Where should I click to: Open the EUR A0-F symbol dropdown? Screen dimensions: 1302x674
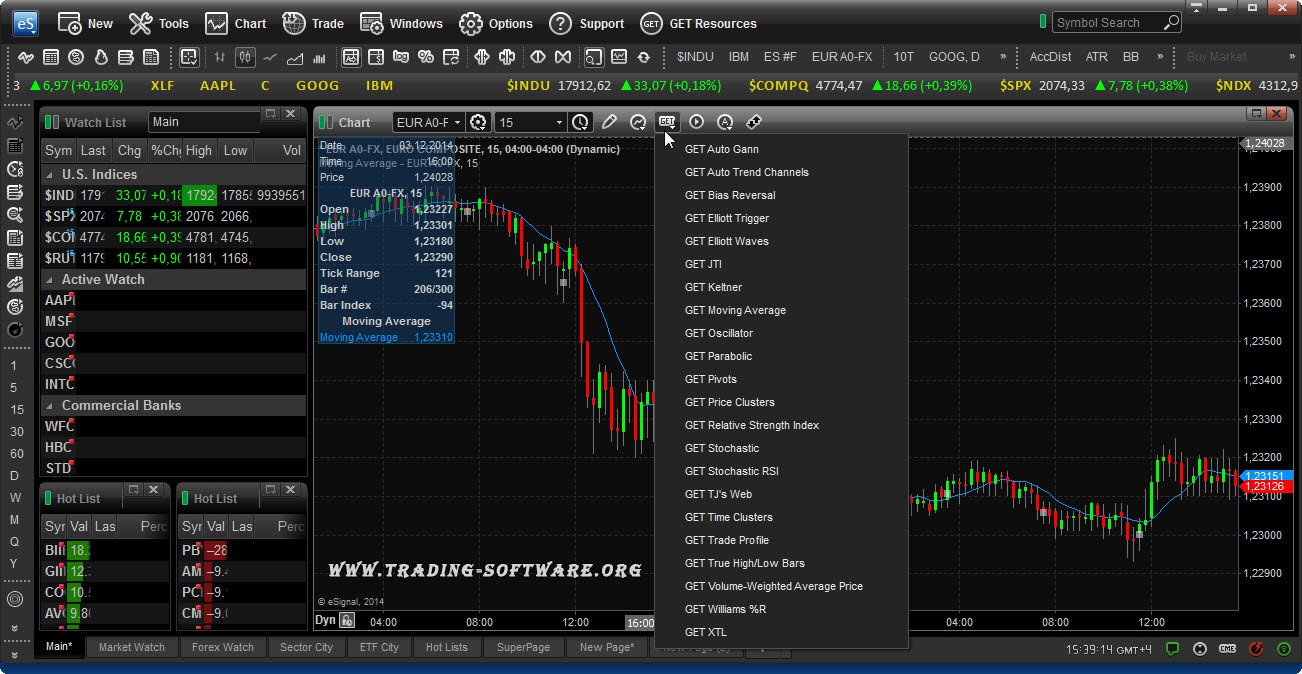[x=428, y=122]
